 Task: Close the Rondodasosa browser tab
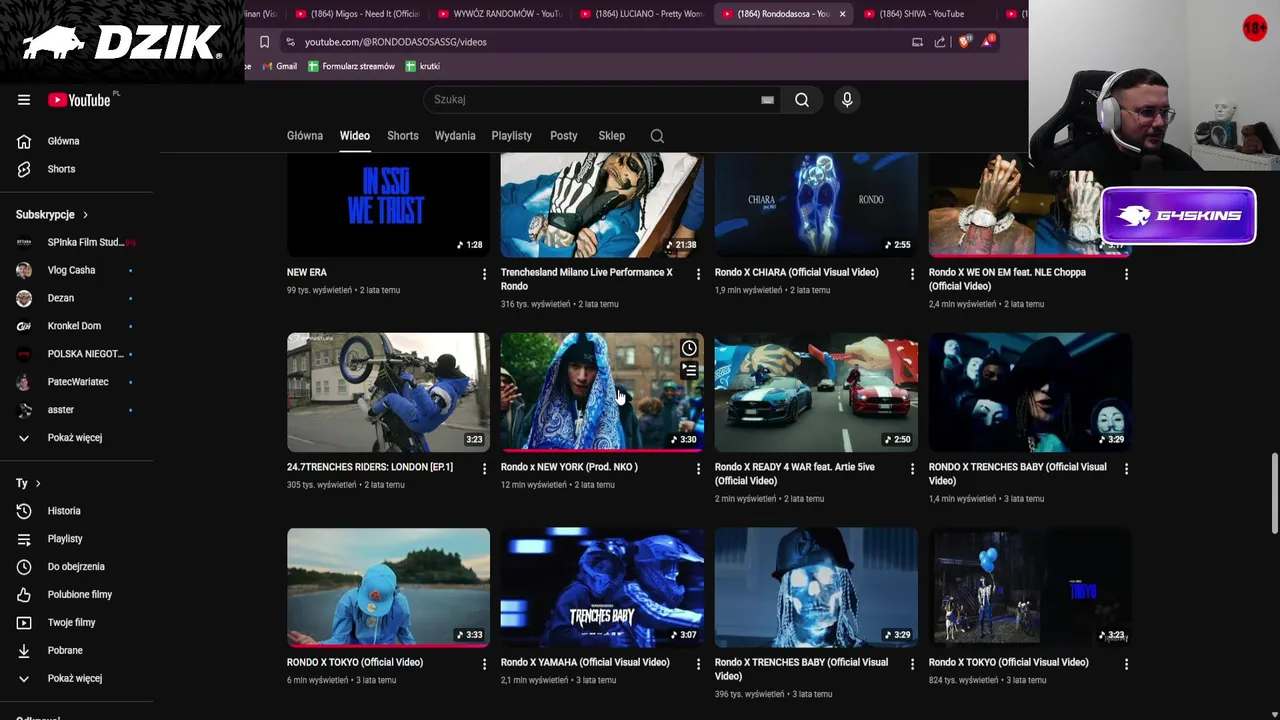842,14
